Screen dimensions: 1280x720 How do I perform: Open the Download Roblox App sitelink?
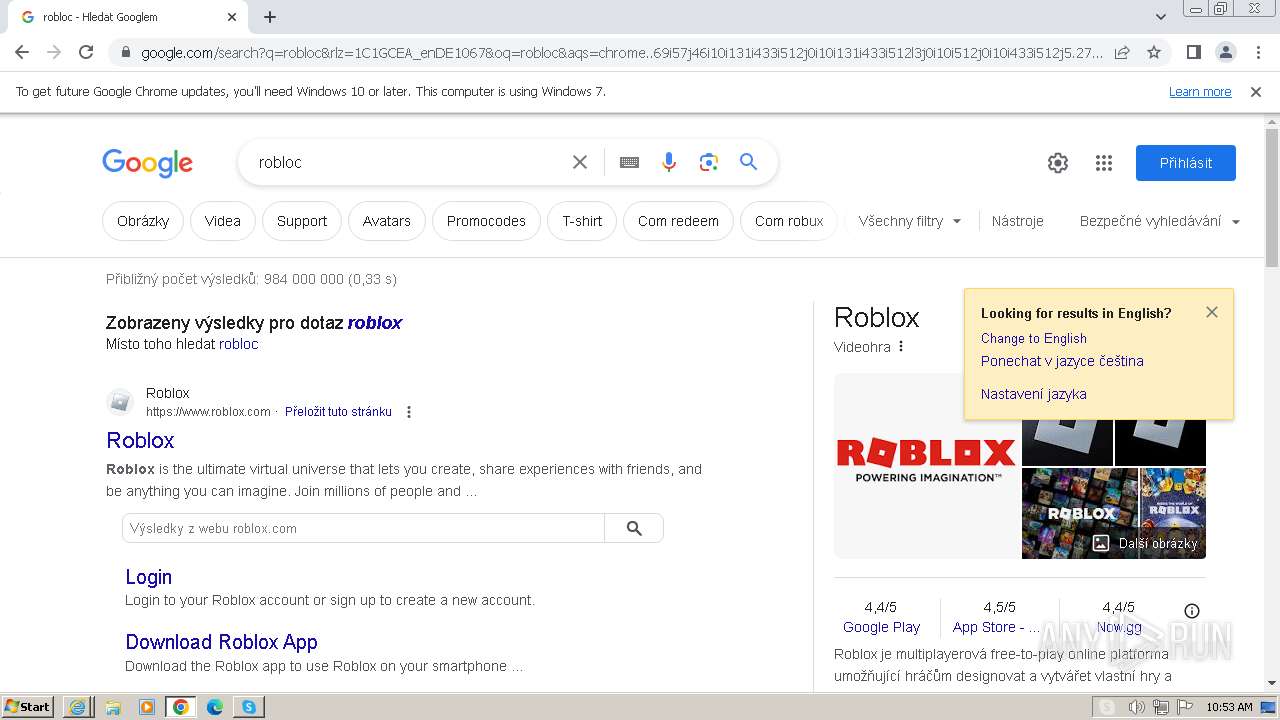(221, 642)
